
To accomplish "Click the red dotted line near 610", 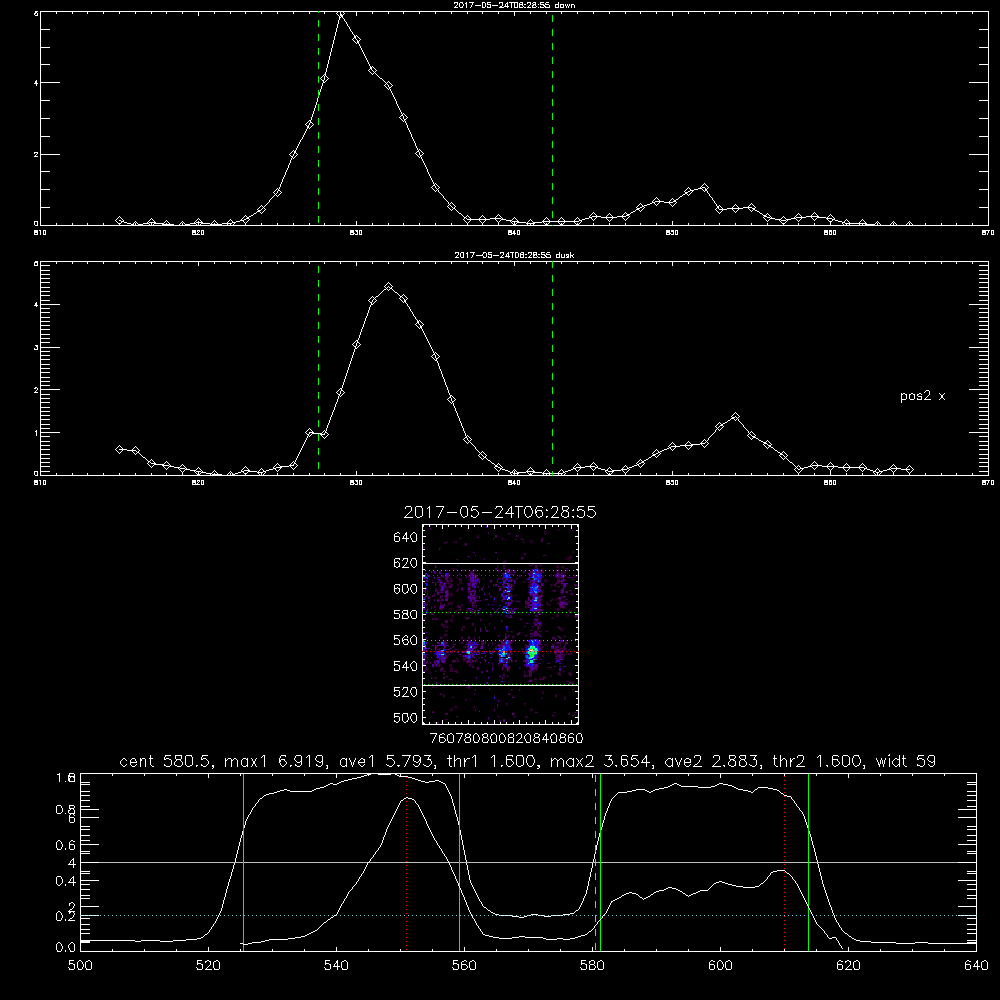I will click(x=784, y=862).
